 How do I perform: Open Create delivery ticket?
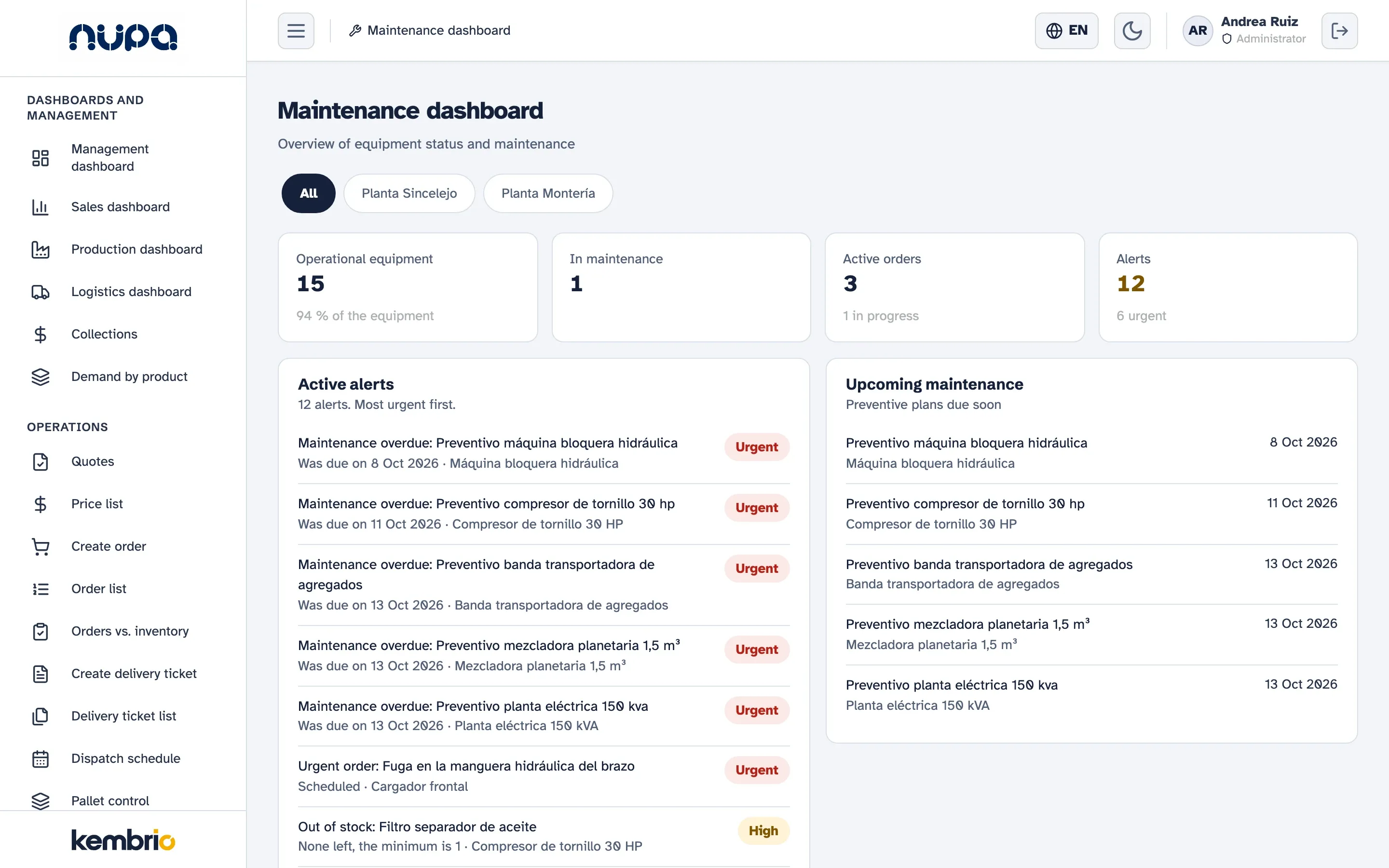(134, 674)
